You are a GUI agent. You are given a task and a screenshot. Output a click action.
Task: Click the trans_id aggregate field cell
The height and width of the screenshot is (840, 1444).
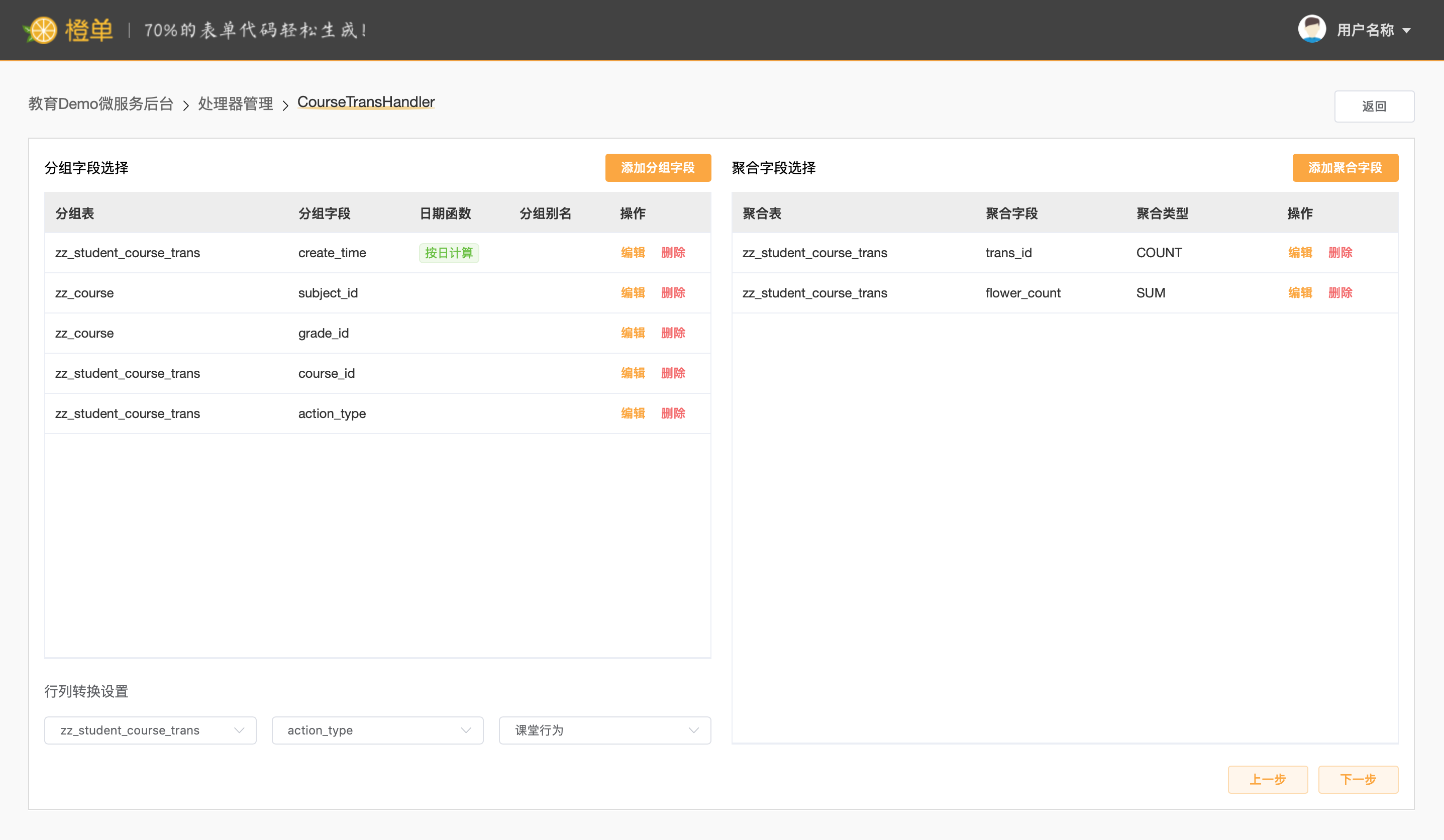pos(1008,253)
